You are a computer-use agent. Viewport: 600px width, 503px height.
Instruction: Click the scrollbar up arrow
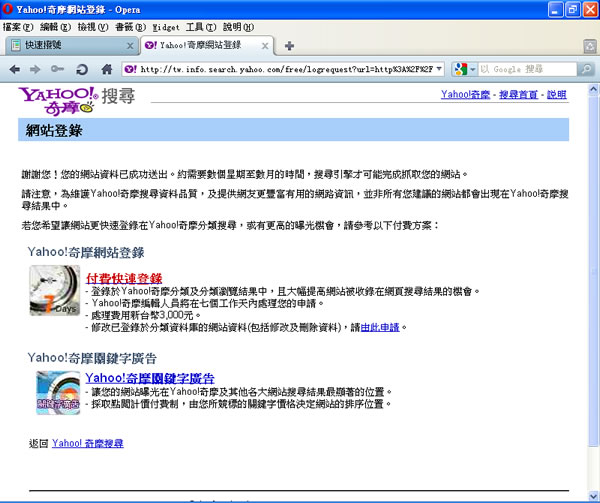[x=593, y=90]
